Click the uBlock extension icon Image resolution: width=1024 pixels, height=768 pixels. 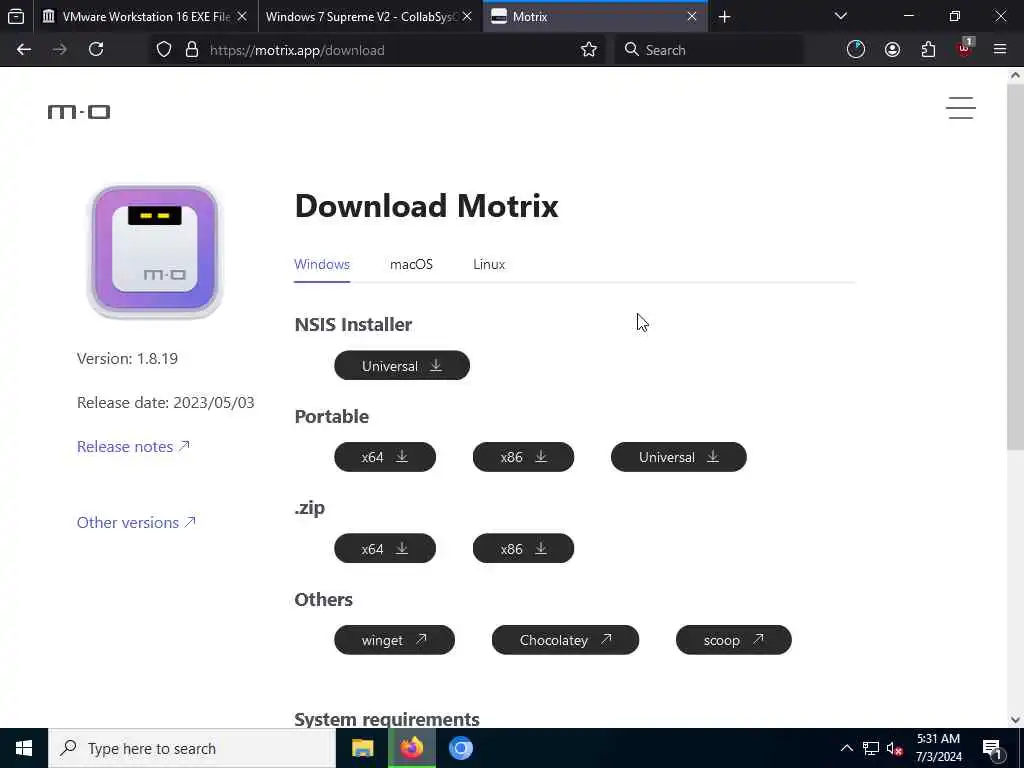tap(965, 48)
